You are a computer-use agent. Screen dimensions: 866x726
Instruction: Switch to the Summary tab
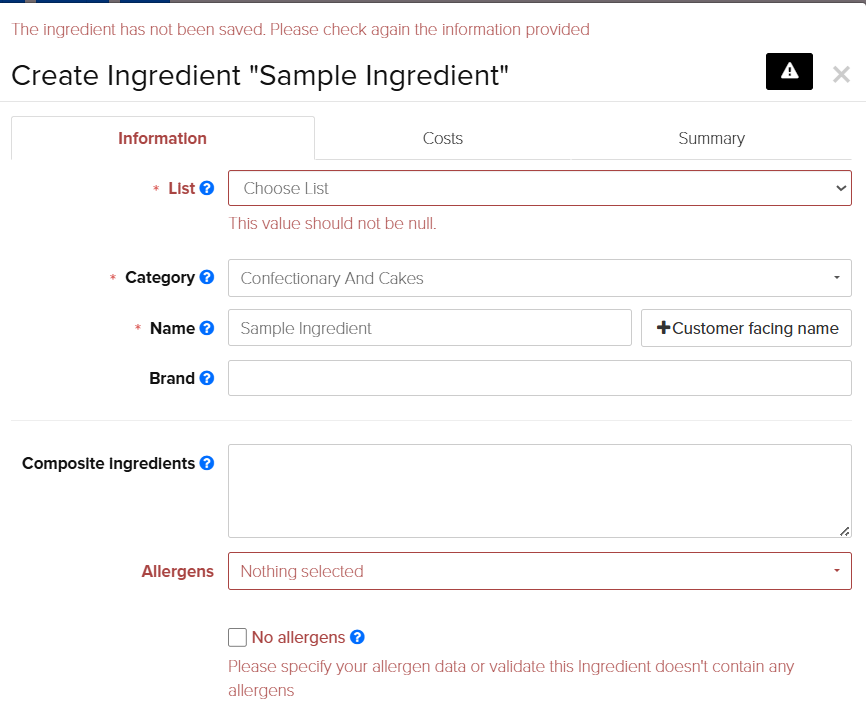click(711, 138)
